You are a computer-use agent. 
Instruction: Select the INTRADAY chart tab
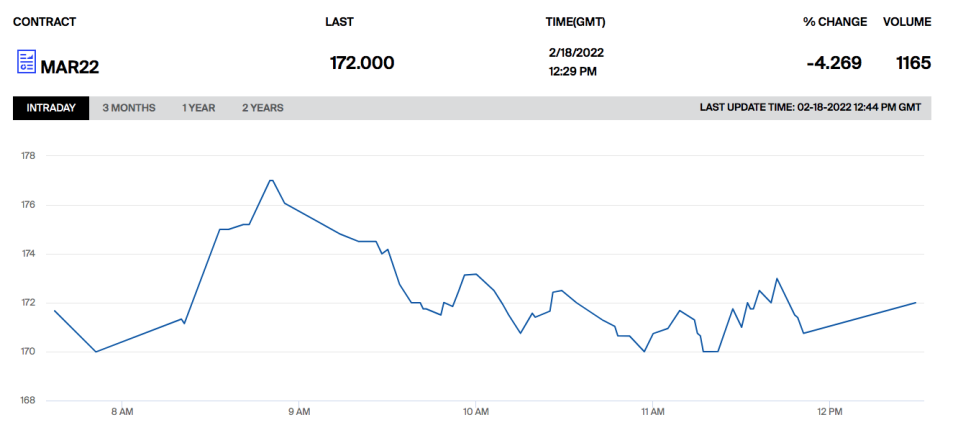[x=51, y=108]
